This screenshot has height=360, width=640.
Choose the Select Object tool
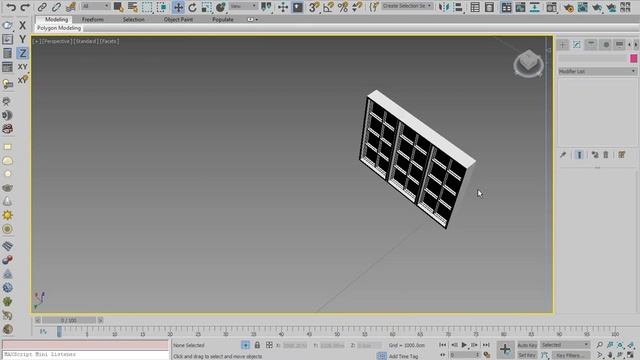(118, 7)
